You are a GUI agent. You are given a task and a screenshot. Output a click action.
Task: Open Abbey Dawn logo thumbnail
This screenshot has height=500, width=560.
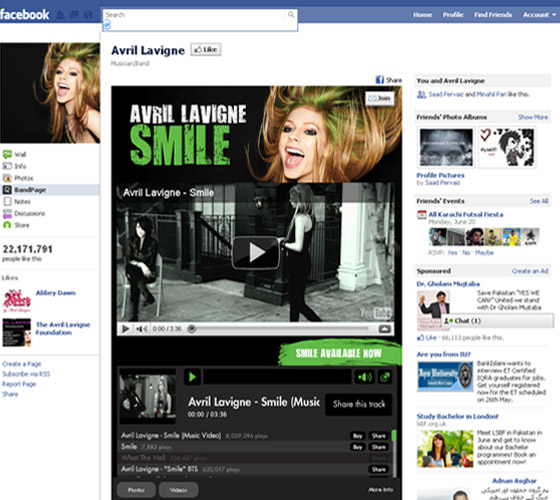(x=17, y=300)
